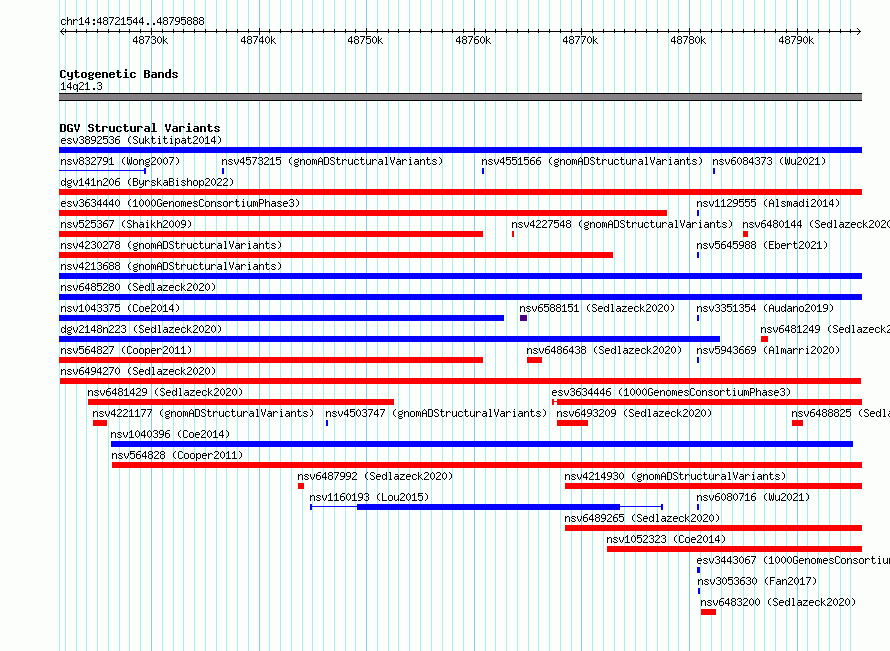Click red bar under nsv6481429
Image resolution: width=890 pixels, height=651 pixels.
click(x=241, y=402)
